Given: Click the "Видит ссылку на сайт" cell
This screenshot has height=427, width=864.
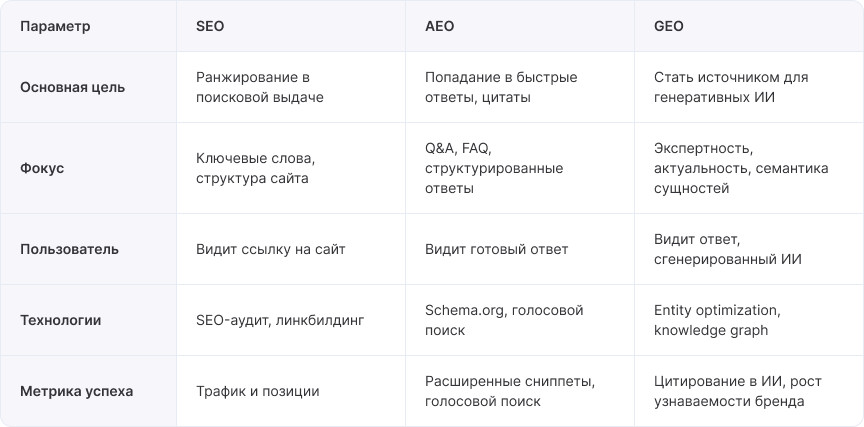Looking at the screenshot, I should [x=271, y=249].
